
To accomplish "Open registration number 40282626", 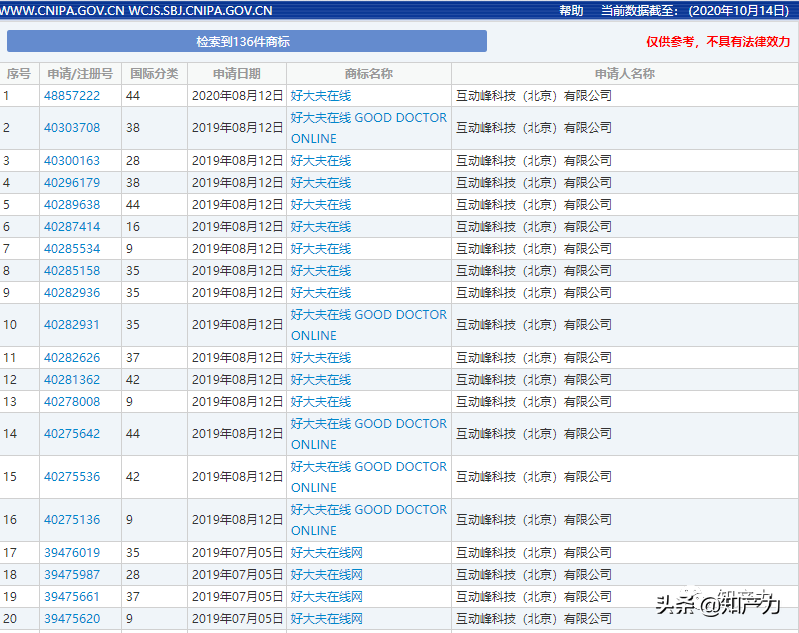I will point(72,358).
